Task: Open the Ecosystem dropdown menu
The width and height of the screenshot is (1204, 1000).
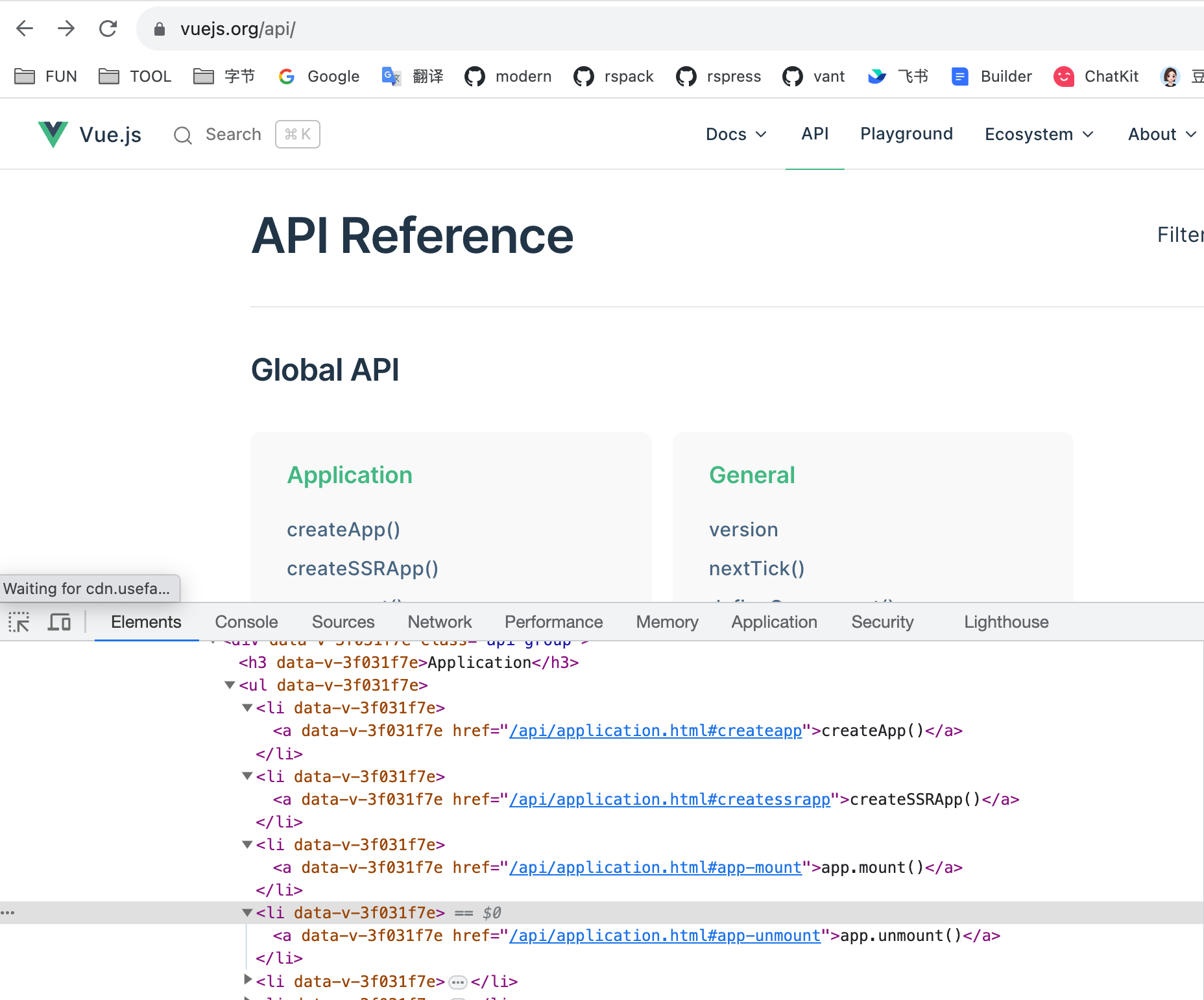Action: [x=1037, y=134]
